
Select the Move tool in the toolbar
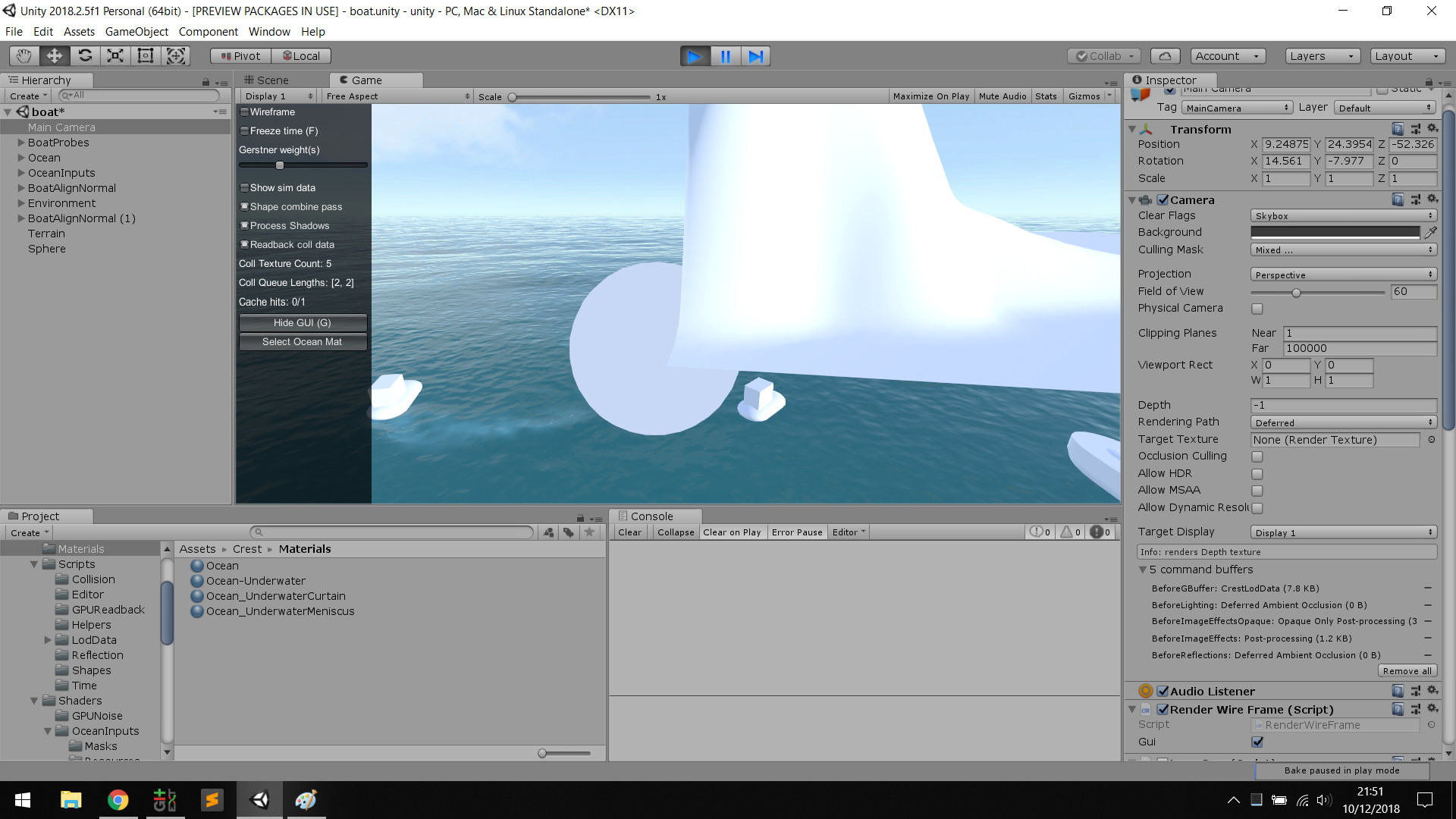coord(54,55)
